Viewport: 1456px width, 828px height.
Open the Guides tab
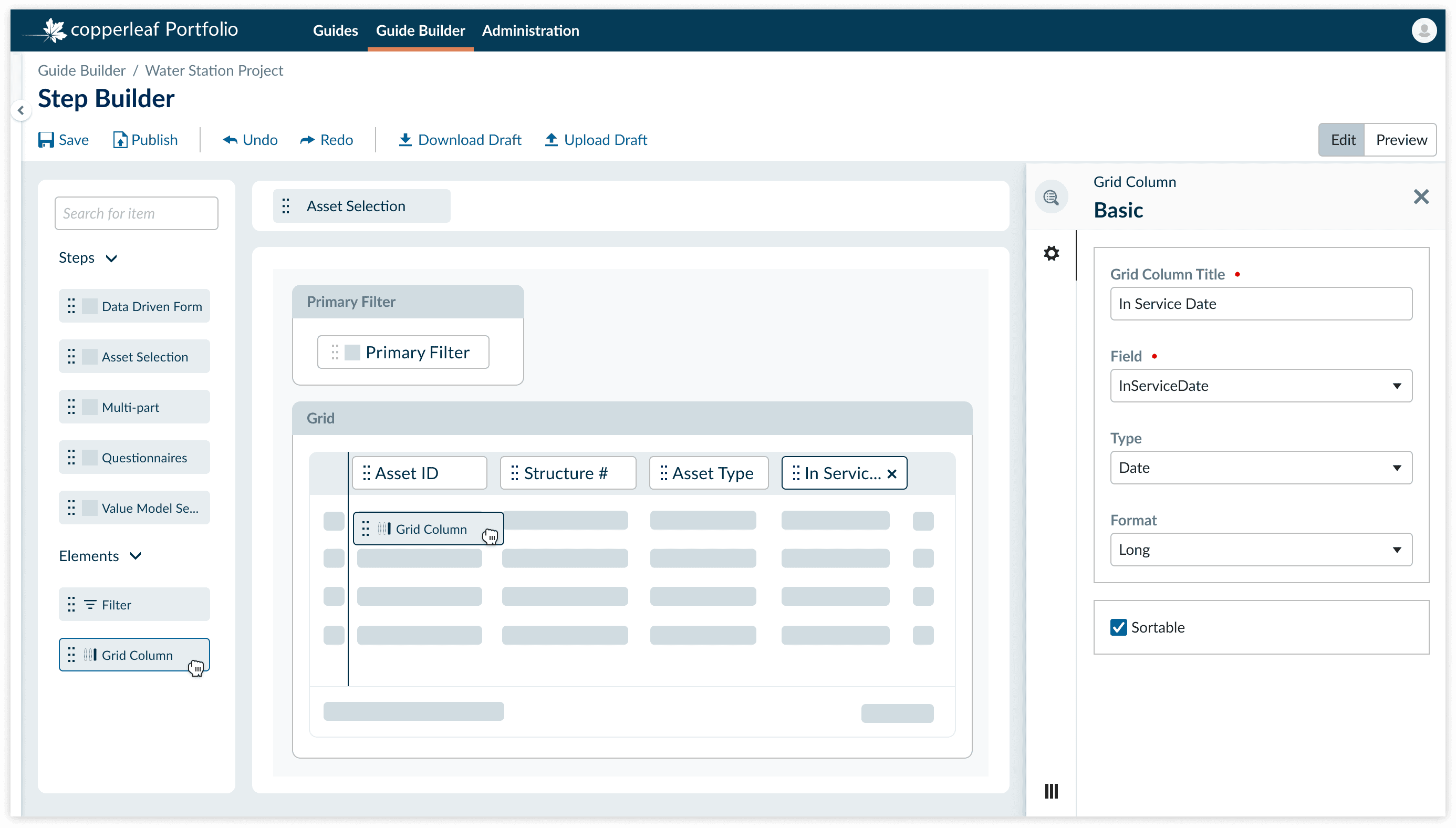point(336,30)
